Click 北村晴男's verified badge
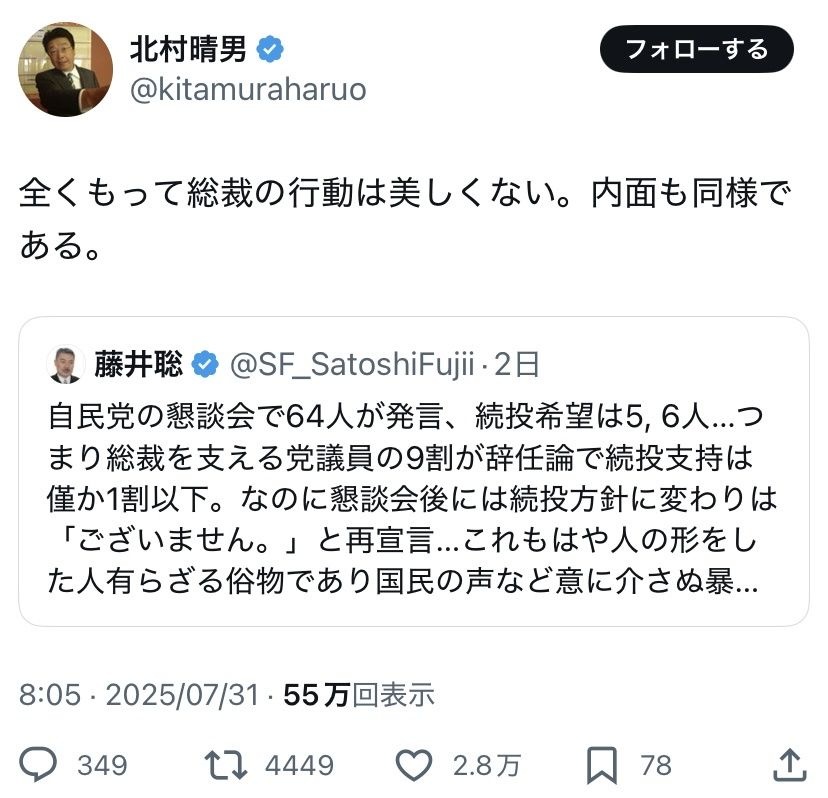The width and height of the screenshot is (828, 798). click(x=270, y=48)
